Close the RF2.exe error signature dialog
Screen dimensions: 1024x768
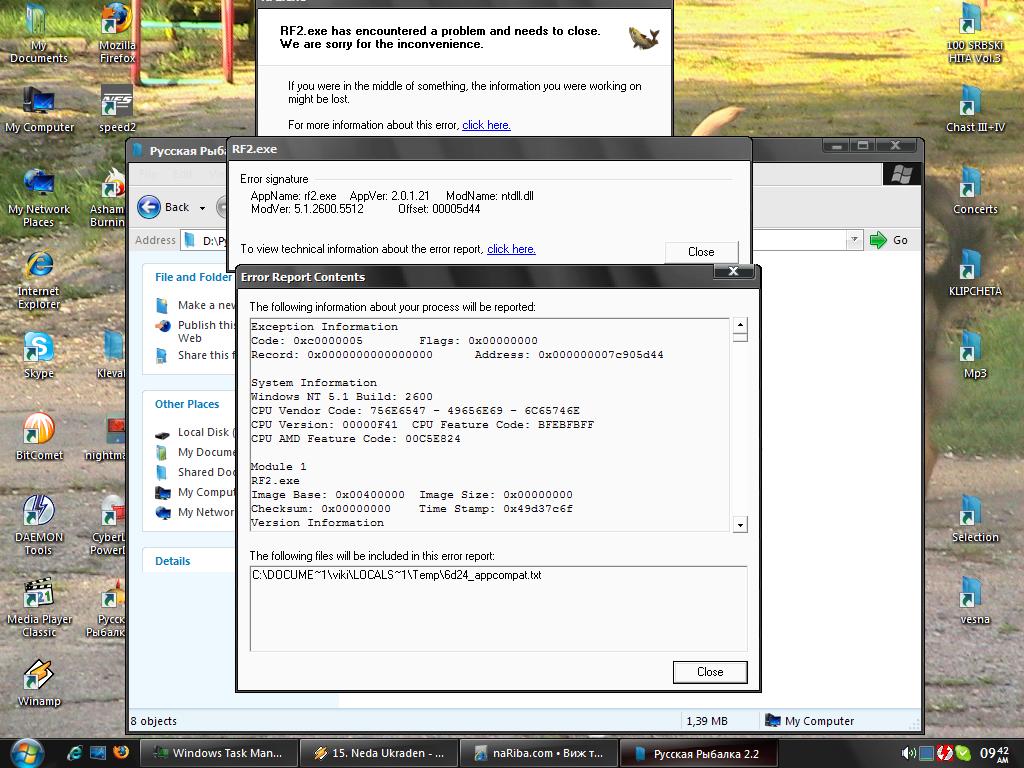pyautogui.click(x=701, y=252)
